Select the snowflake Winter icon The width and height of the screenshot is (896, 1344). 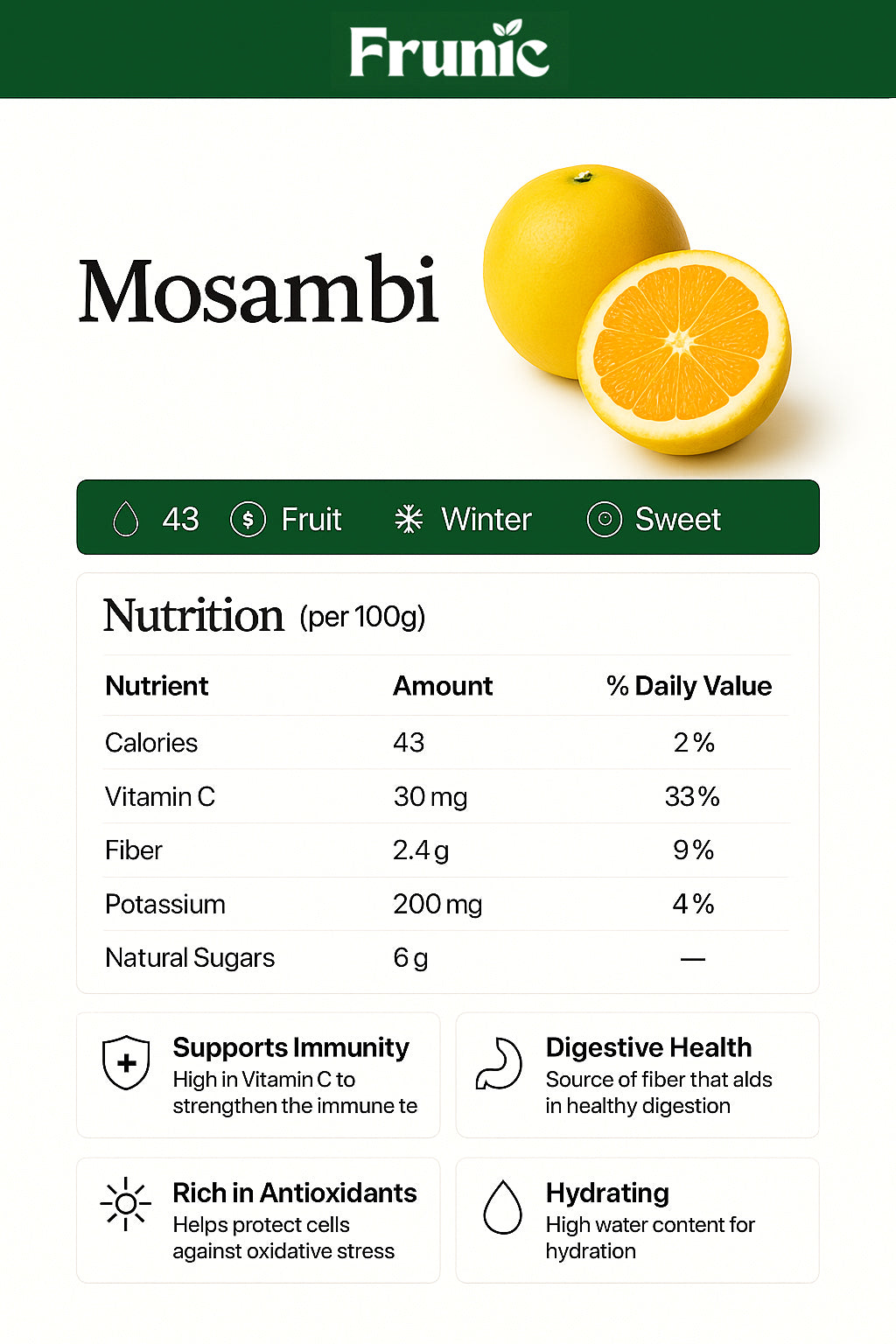409,519
